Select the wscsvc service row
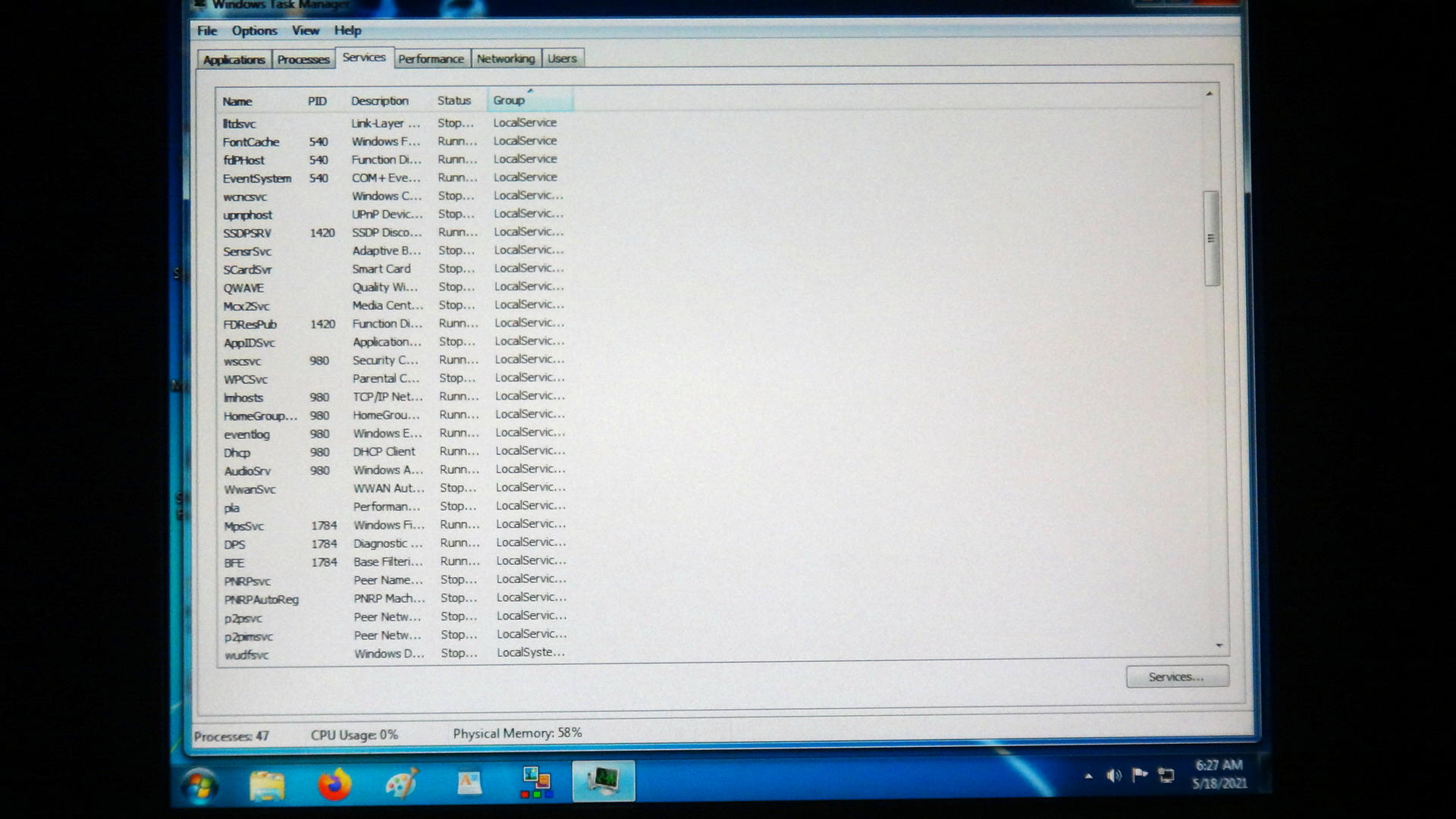Image resolution: width=1456 pixels, height=819 pixels. click(x=394, y=361)
